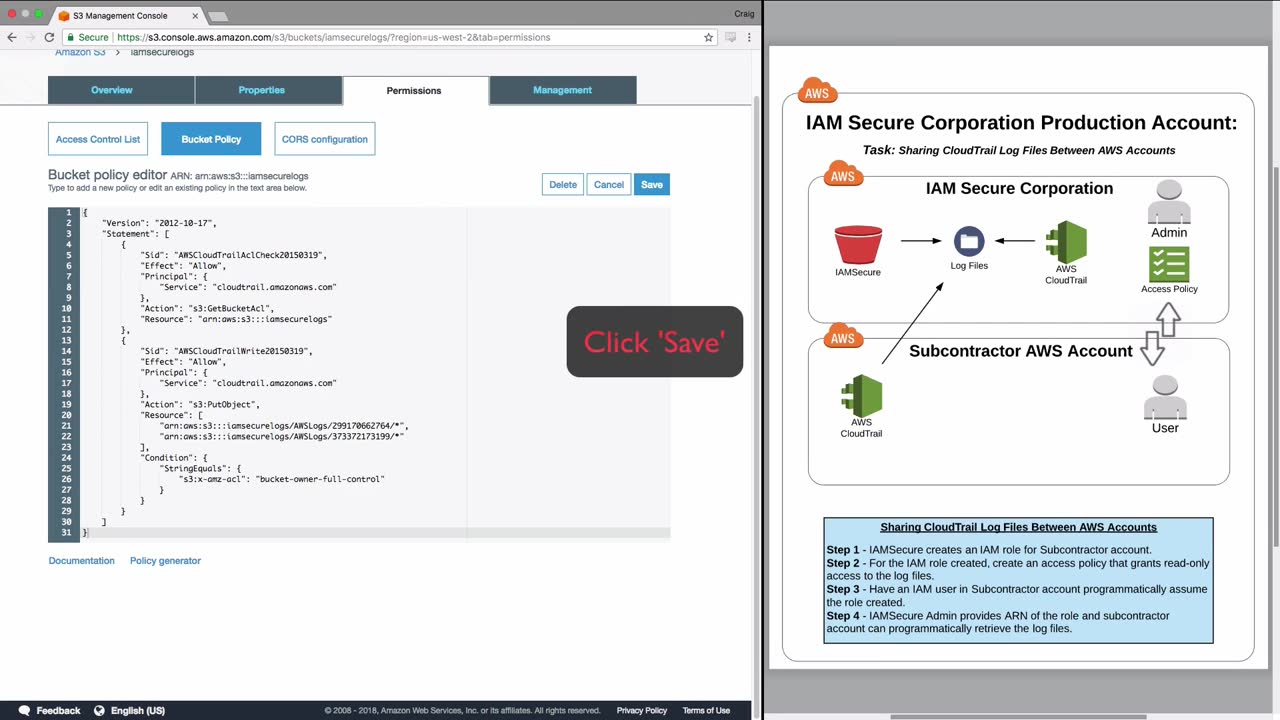This screenshot has height=720, width=1280.
Task: Click the resource line ending in 299170662764/*
Action: tap(284, 426)
